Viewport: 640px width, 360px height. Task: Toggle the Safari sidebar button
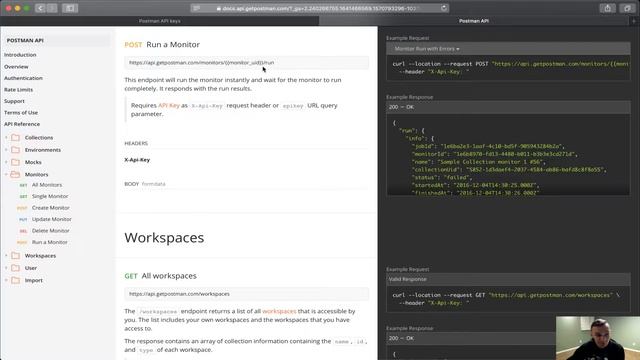[70, 8]
